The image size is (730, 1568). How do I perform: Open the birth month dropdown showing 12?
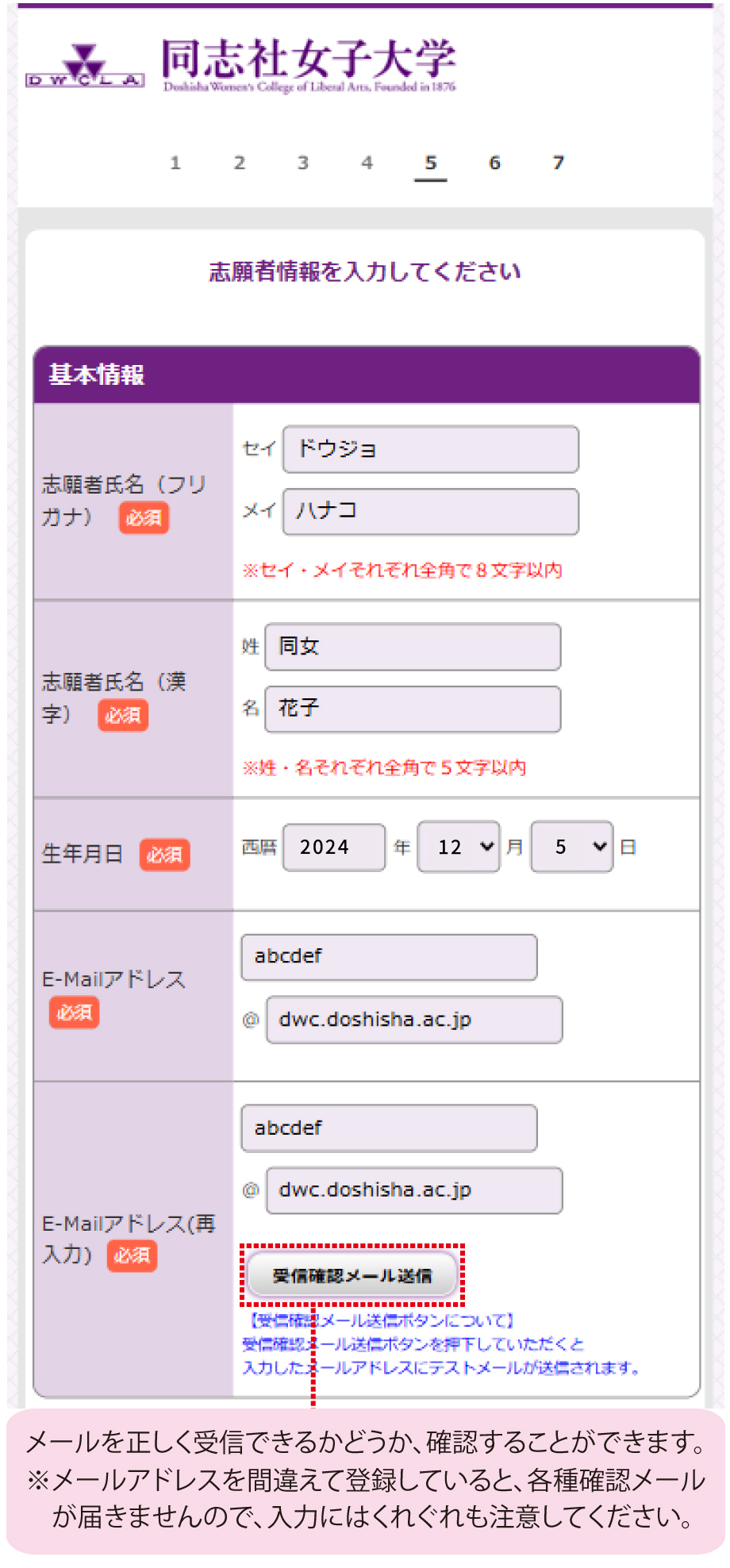(x=459, y=847)
